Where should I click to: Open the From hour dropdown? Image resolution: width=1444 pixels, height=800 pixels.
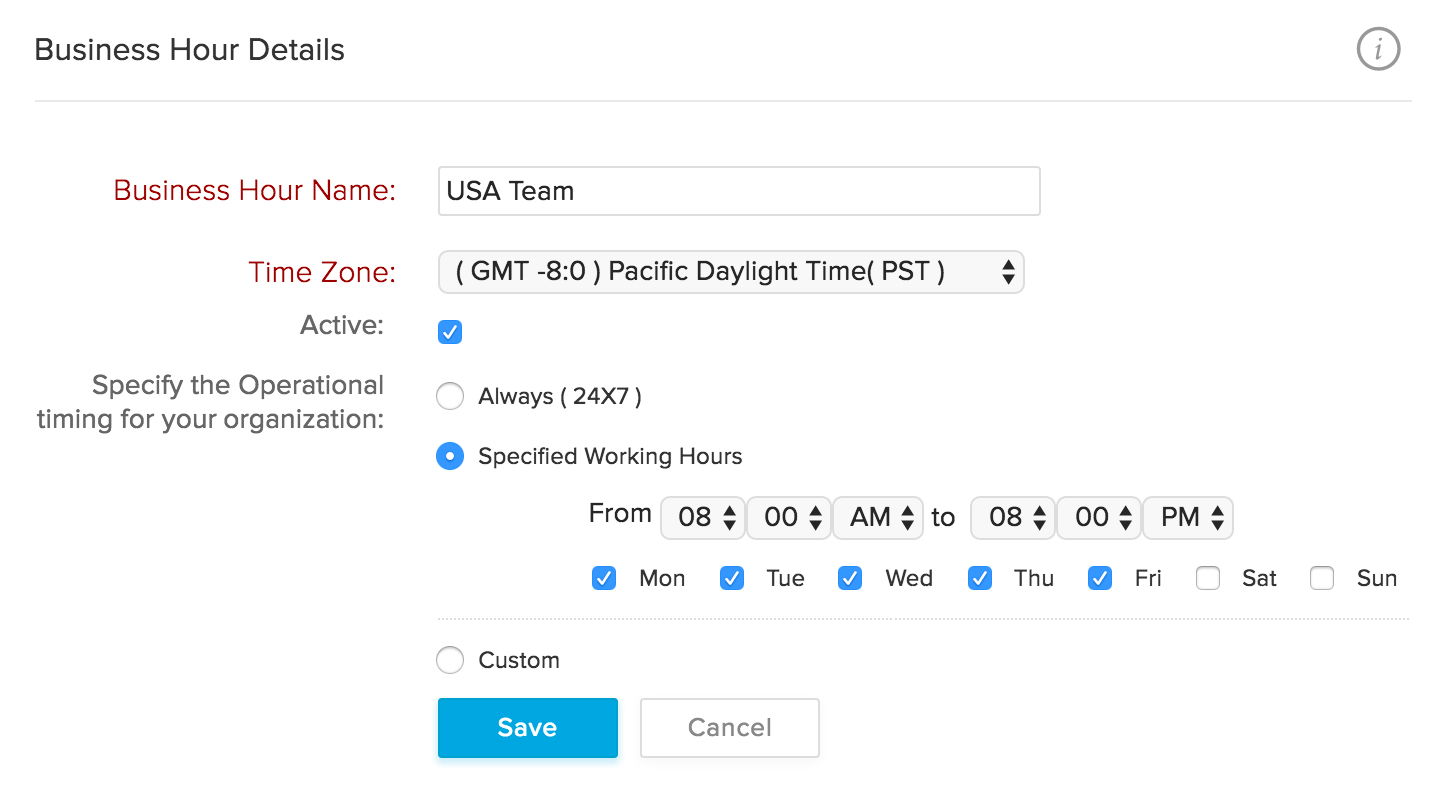click(x=703, y=517)
